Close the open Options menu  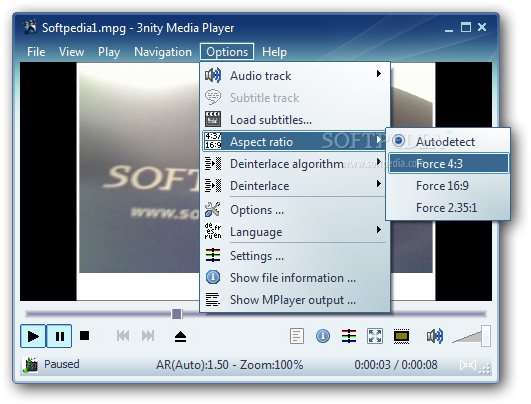[x=227, y=52]
